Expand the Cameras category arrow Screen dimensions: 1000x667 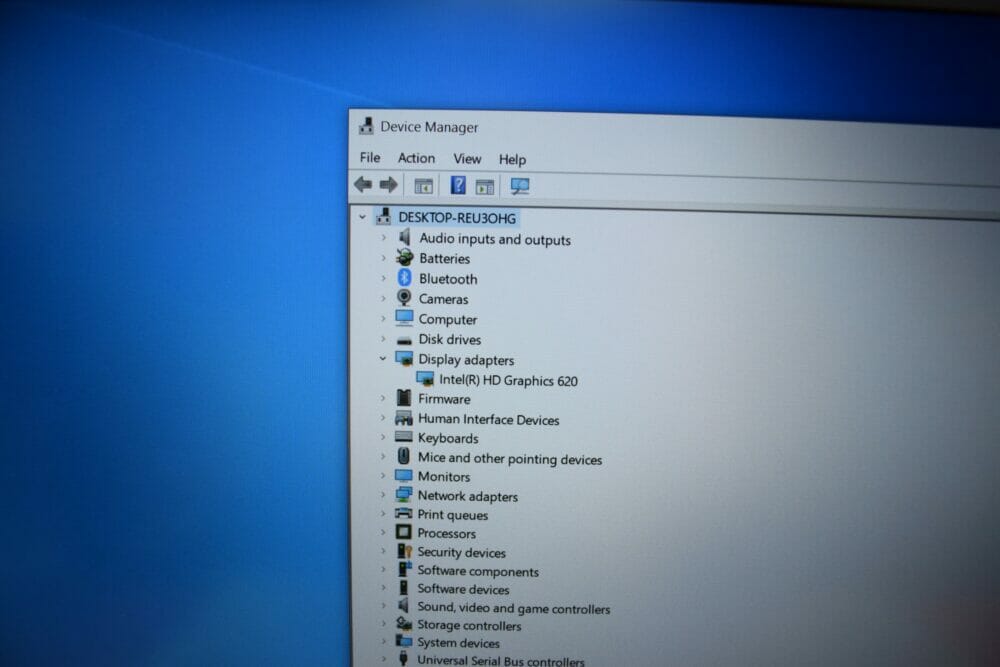pos(383,298)
